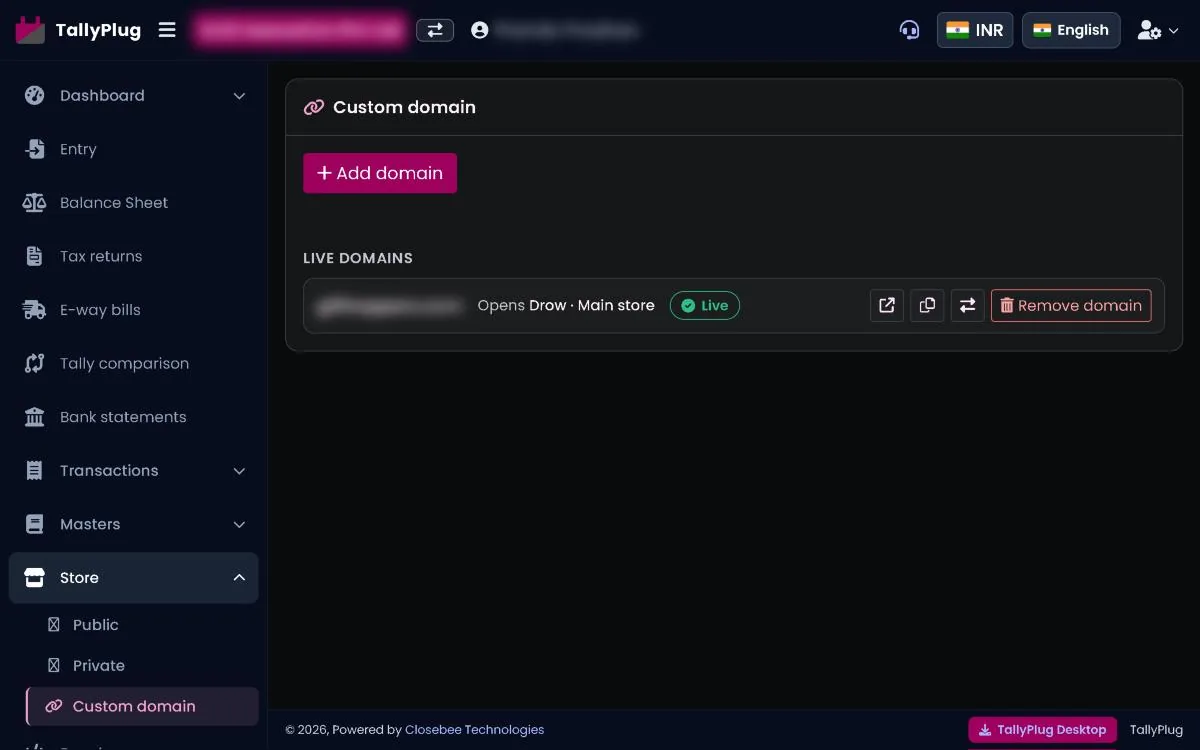Open the headset support icon
Viewport: 1200px width, 750px height.
click(909, 30)
